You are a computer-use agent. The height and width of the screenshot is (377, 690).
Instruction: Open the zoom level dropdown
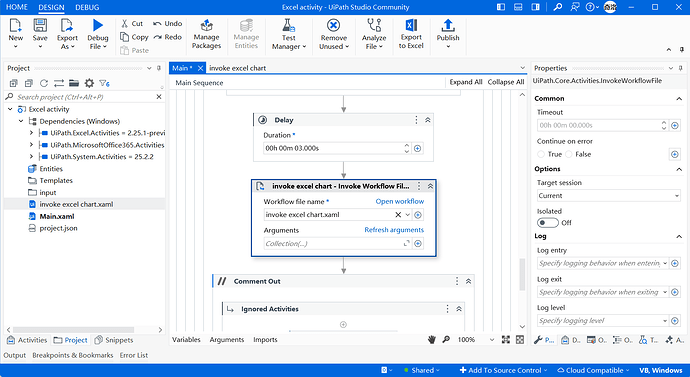coord(492,340)
